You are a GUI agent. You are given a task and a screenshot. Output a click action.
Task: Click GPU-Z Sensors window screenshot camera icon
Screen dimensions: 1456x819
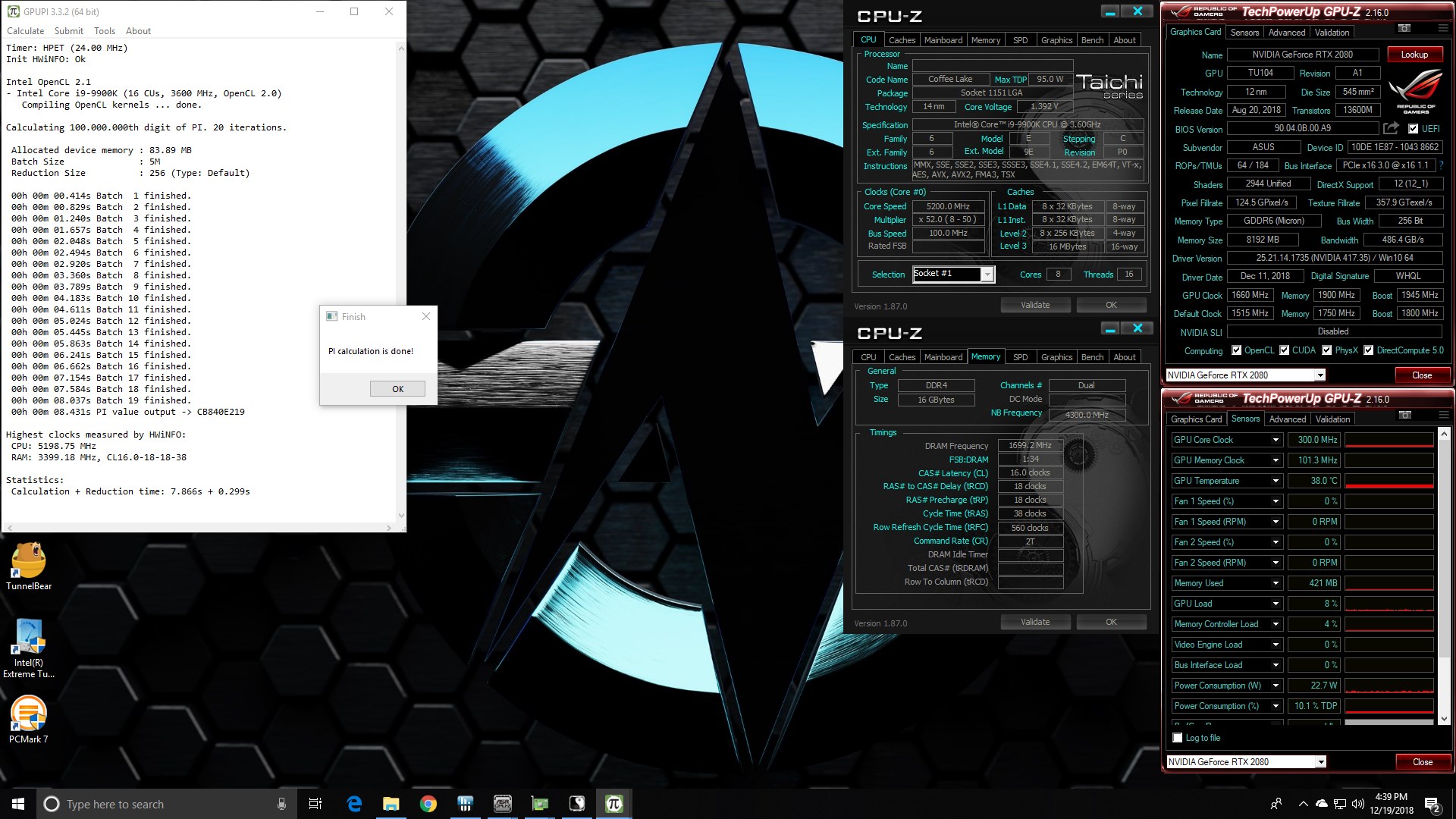(1404, 415)
